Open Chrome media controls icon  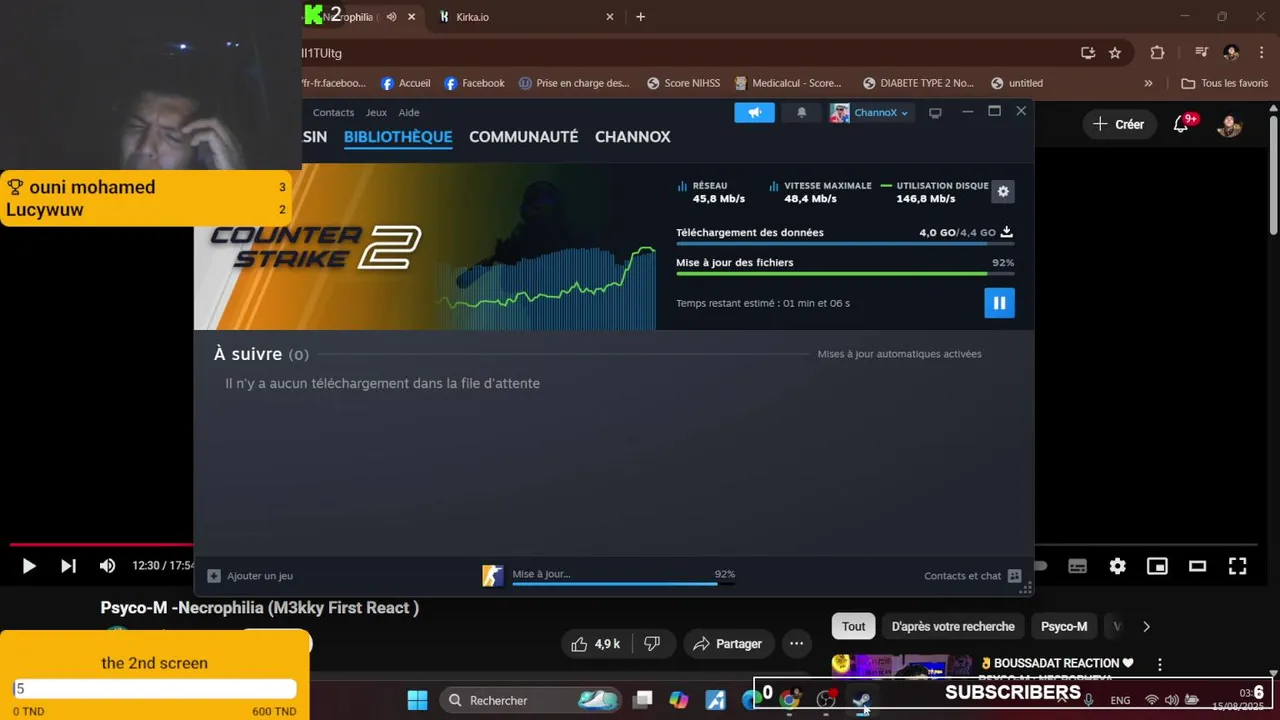[x=1202, y=53]
